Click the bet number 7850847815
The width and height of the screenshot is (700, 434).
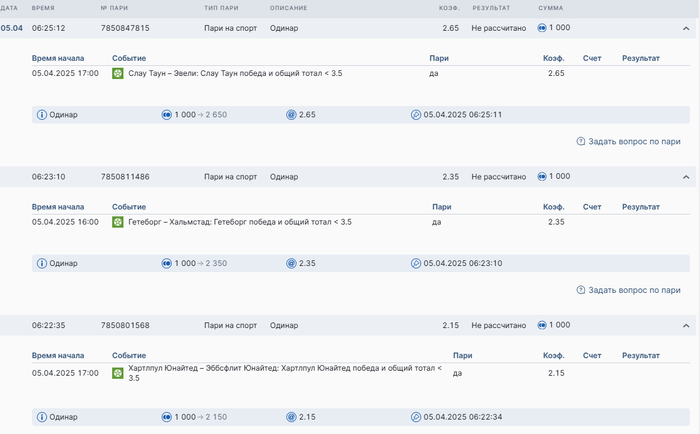pyautogui.click(x=125, y=28)
